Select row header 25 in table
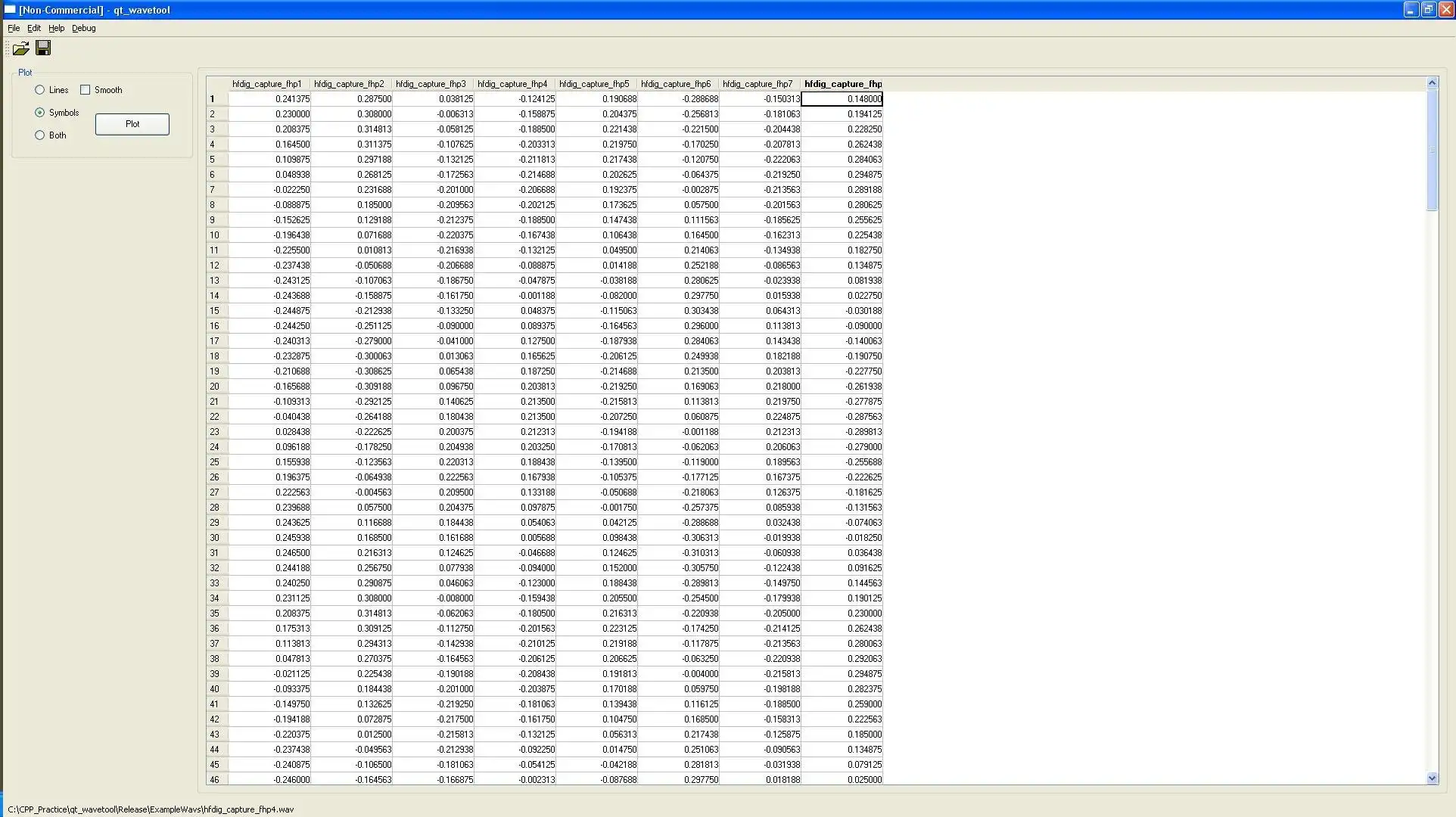Screen dimensions: 1456x817 point(215,462)
